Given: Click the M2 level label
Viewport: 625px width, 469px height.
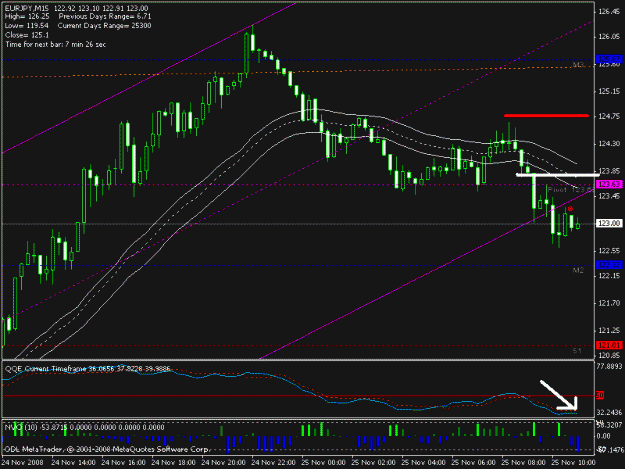Looking at the screenshot, I should [578, 271].
